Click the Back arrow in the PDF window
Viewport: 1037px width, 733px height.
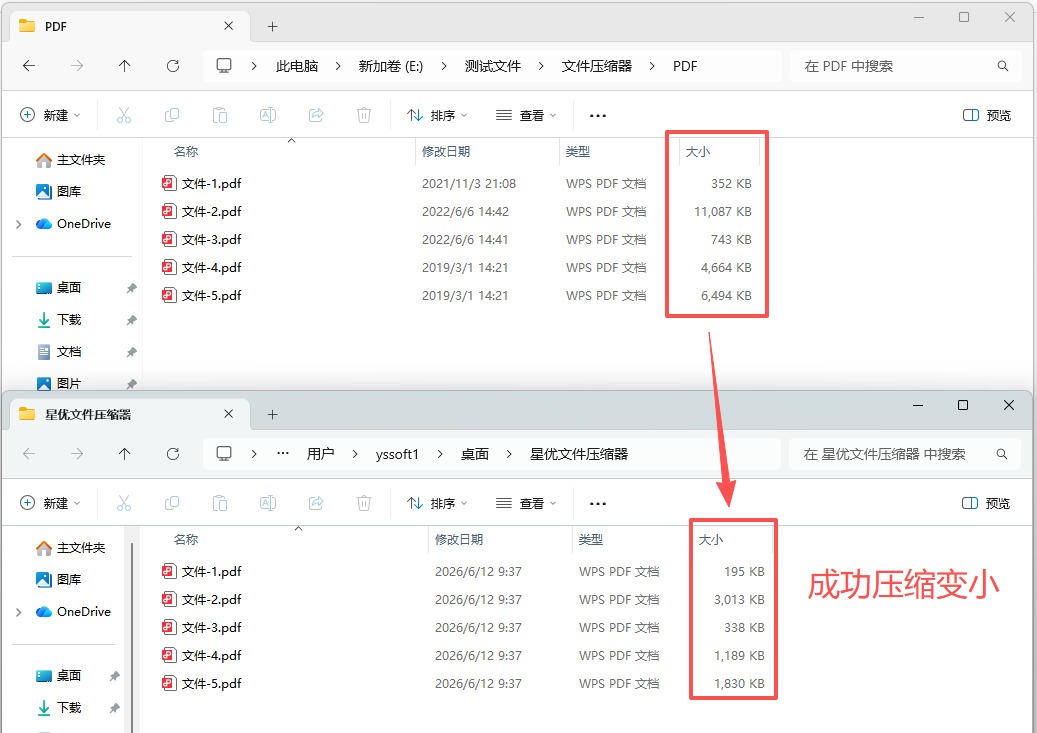[x=29, y=65]
